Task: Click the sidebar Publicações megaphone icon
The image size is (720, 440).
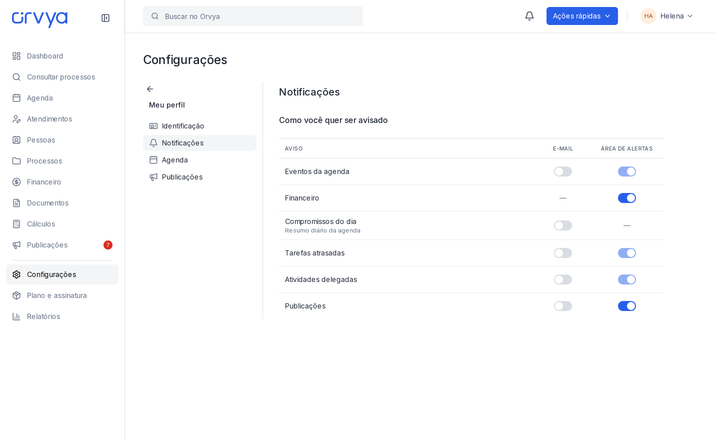Action: pos(17,245)
